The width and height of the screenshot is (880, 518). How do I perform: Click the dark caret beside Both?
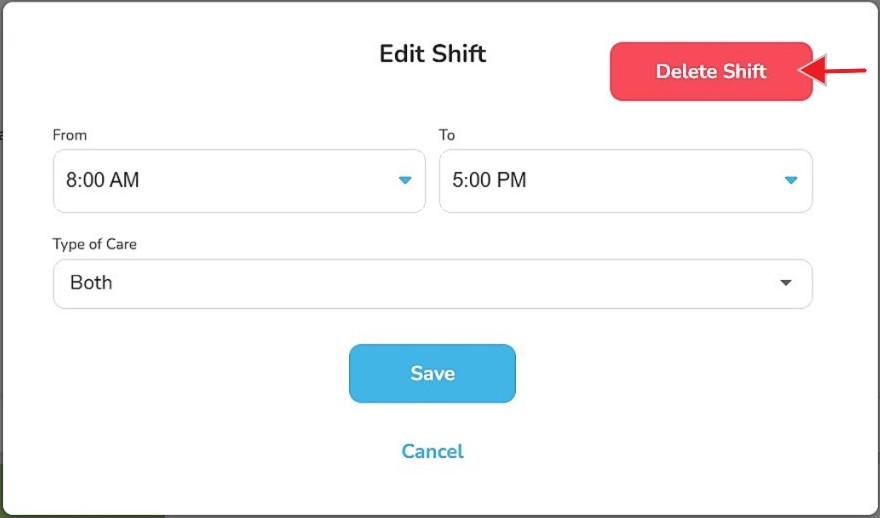786,283
